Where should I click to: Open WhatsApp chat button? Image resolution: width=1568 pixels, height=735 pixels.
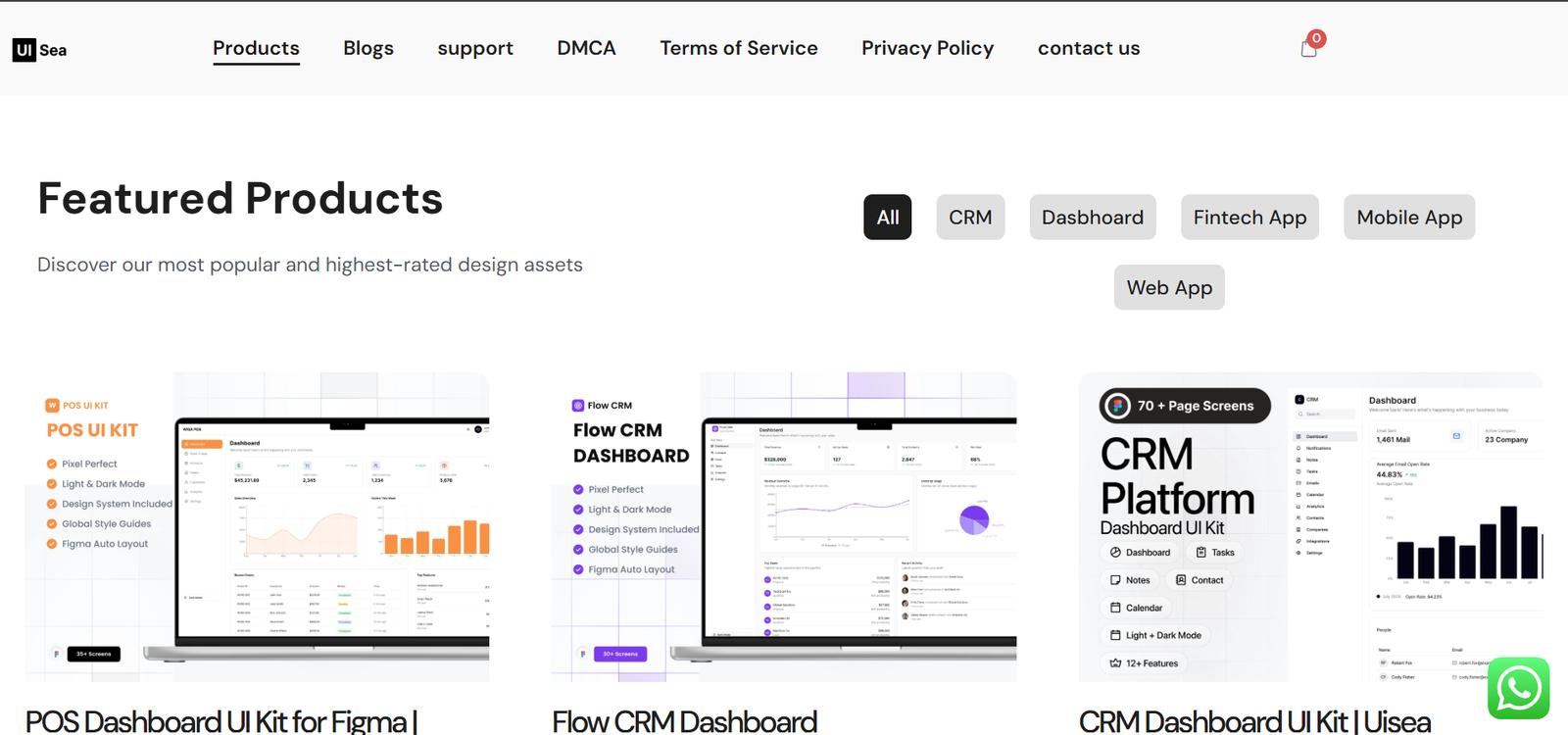coord(1518,688)
